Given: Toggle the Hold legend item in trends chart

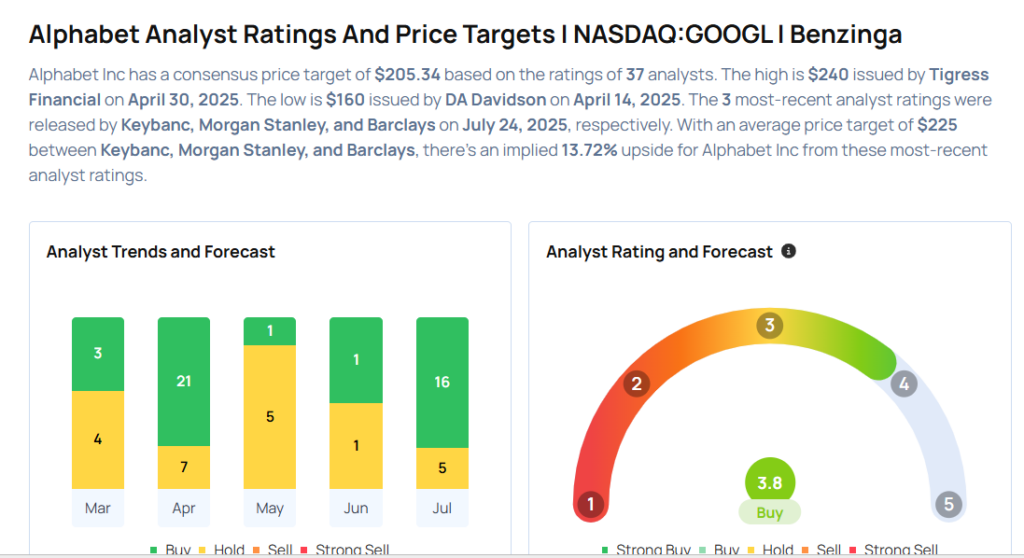Looking at the screenshot, I should 221,550.
